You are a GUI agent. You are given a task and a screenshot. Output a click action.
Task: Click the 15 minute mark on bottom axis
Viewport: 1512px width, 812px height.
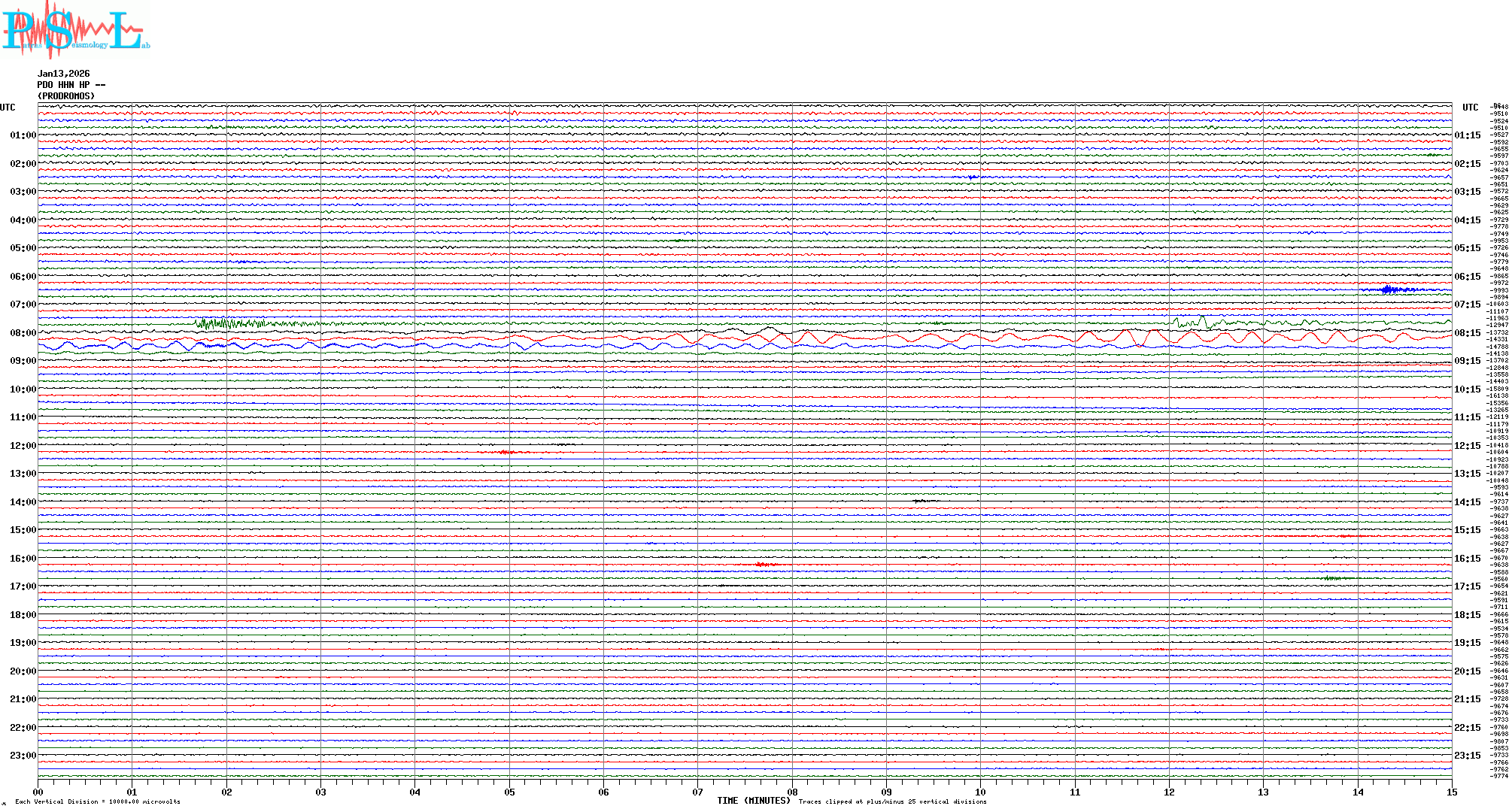point(1451,792)
